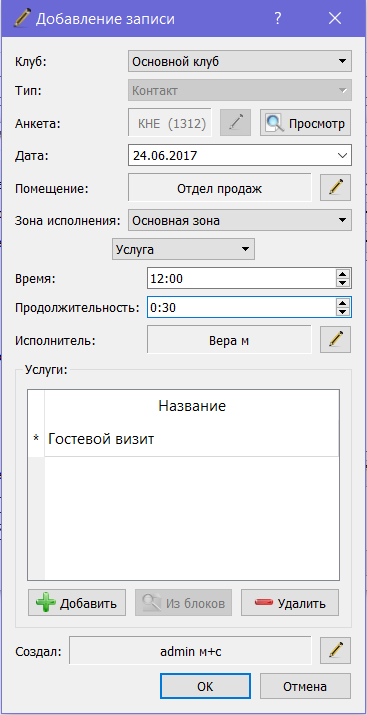Click the Добавить button with the plus icon
The image size is (367, 715).
pos(77,603)
